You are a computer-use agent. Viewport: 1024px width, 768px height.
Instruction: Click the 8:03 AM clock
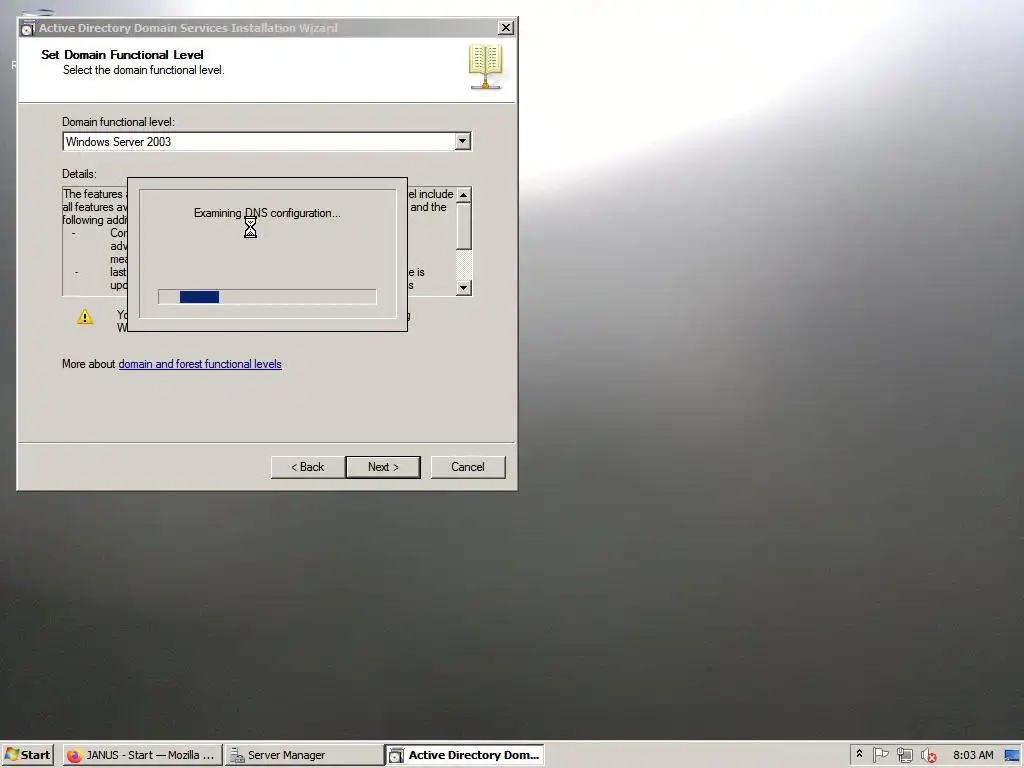(973, 755)
